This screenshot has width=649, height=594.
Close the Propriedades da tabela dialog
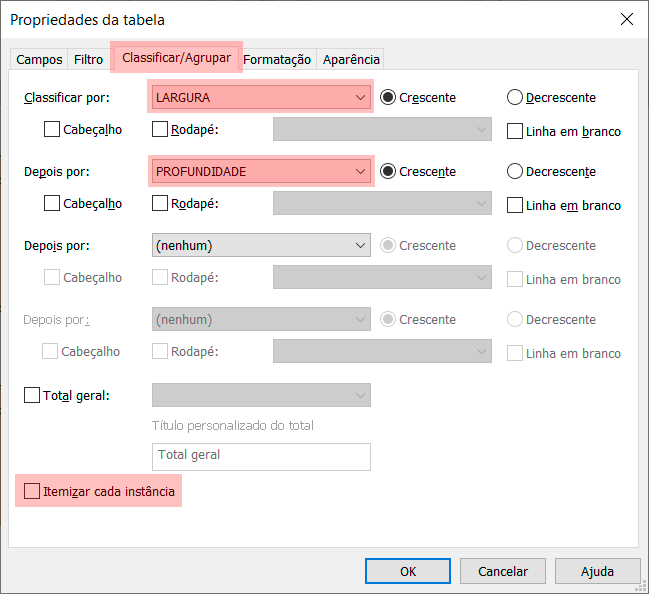tap(626, 19)
